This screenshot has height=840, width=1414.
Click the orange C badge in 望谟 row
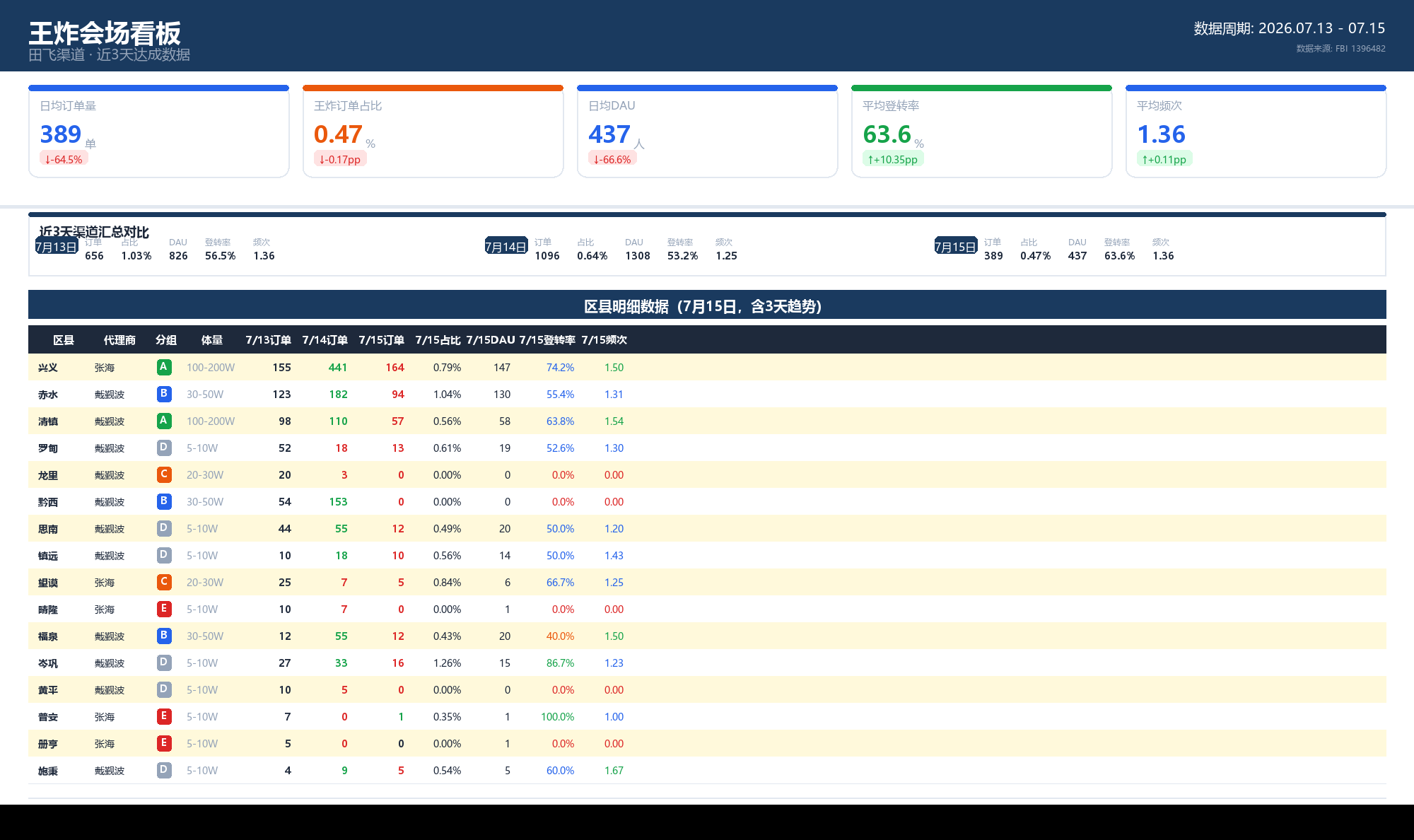tap(164, 582)
